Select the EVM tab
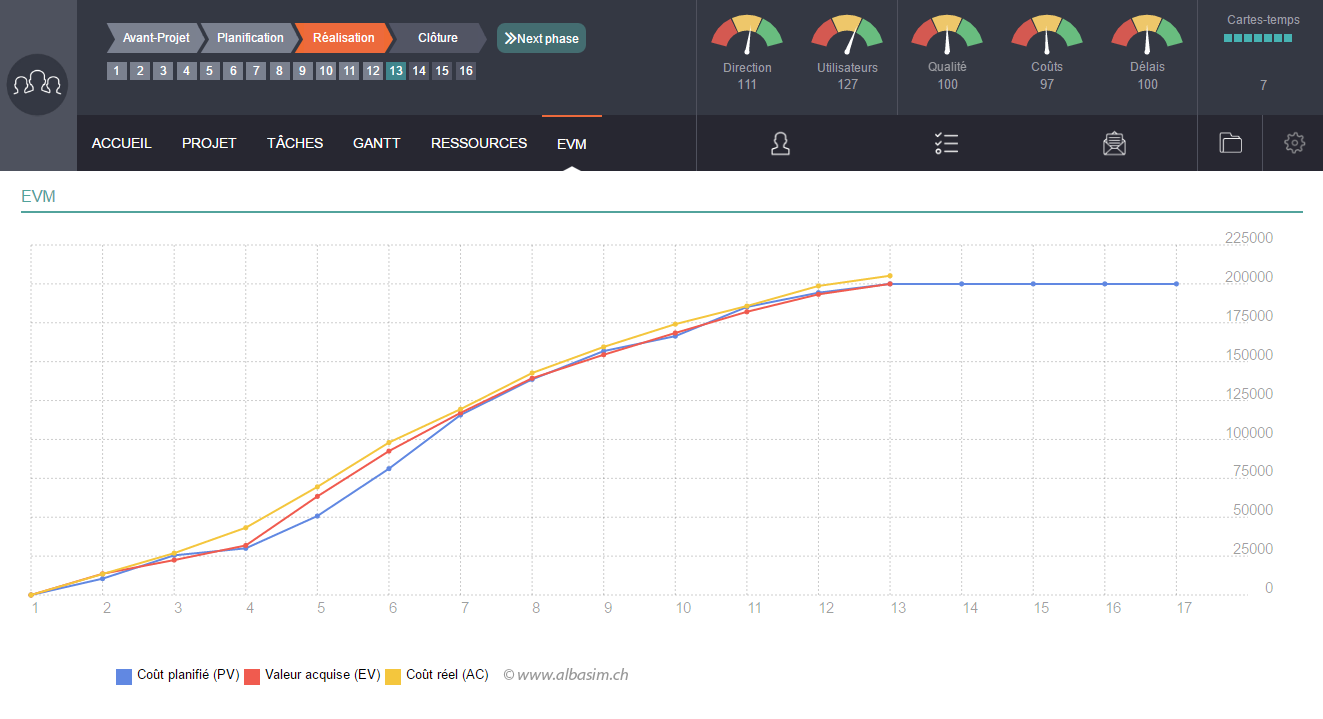1323x719 pixels. click(572, 144)
